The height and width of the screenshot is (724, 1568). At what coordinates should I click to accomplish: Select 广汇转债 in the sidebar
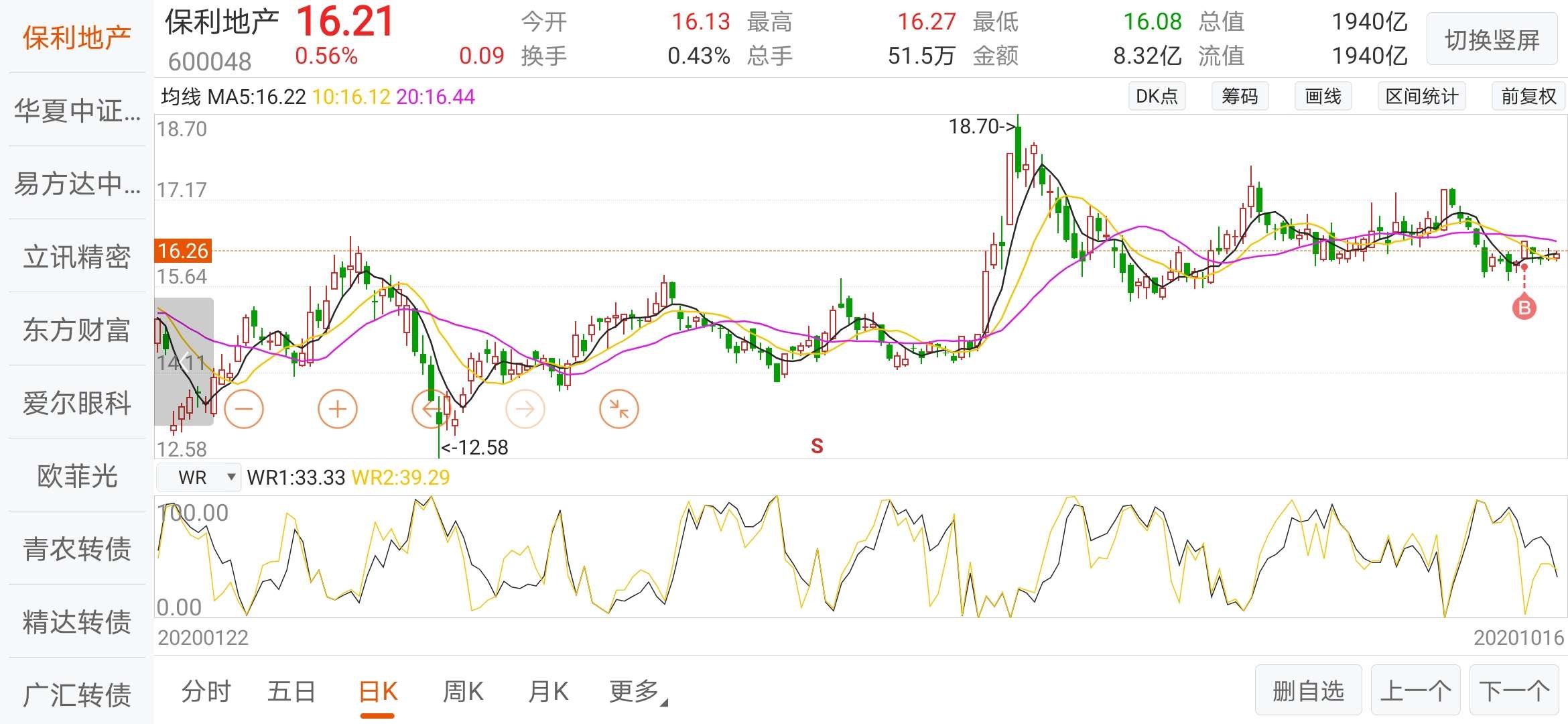pos(77,694)
